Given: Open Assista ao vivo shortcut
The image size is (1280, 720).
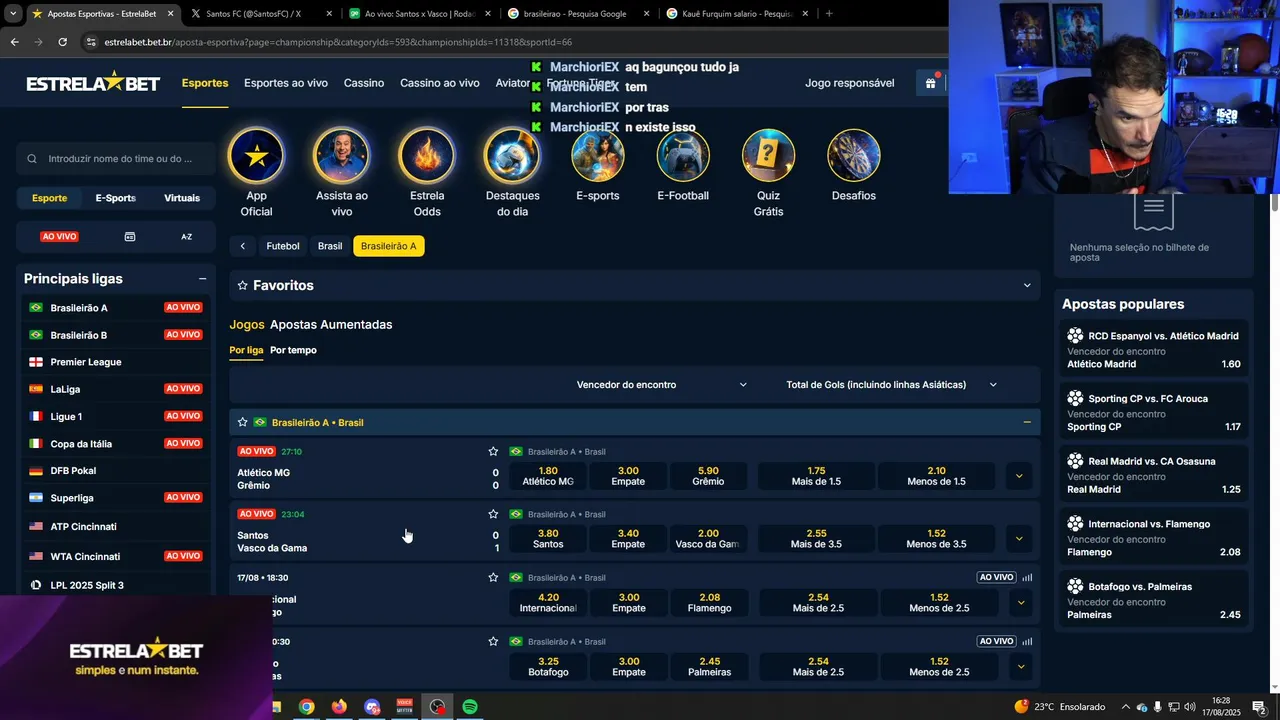Looking at the screenshot, I should [341, 156].
